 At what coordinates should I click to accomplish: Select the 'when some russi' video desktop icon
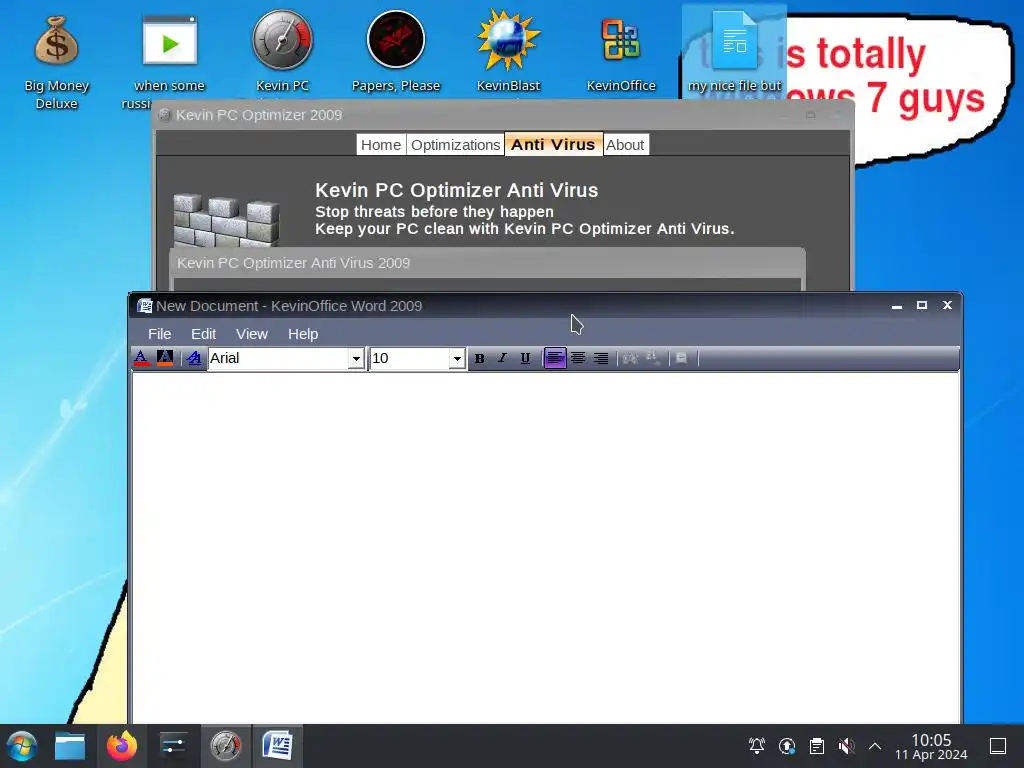click(x=169, y=62)
